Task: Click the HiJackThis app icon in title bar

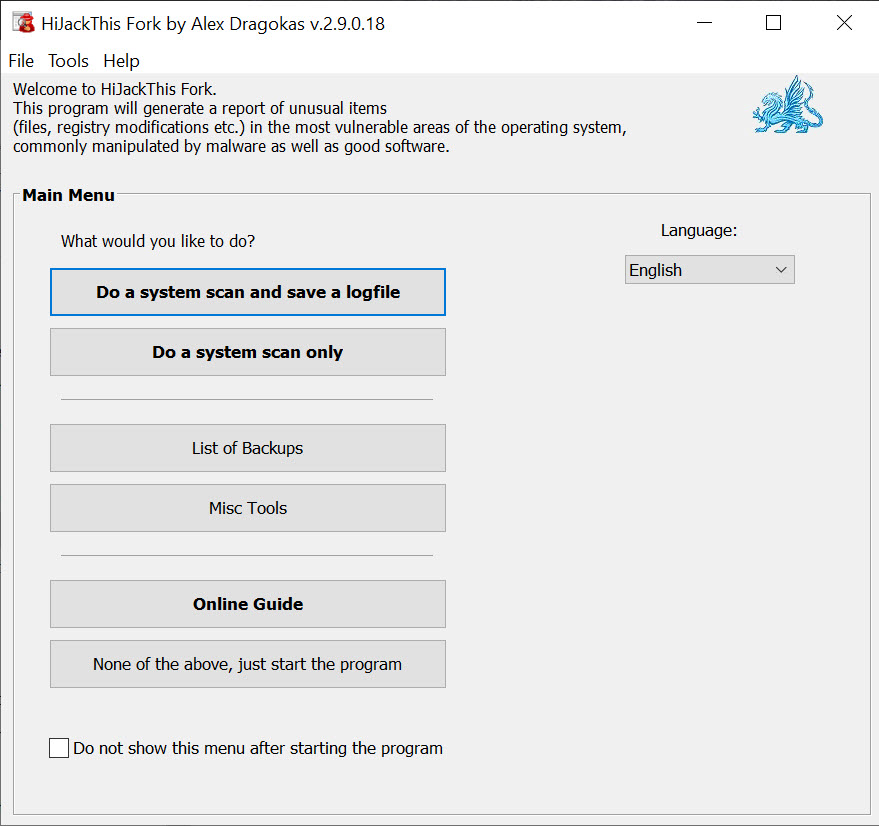Action: (24, 23)
